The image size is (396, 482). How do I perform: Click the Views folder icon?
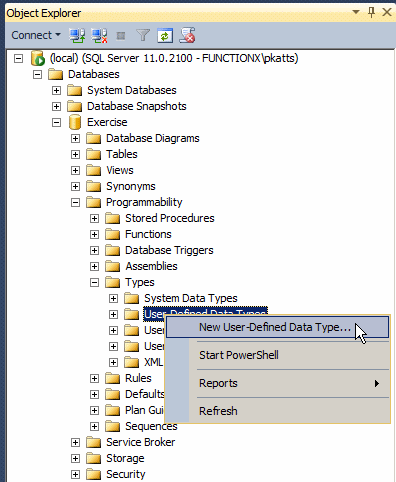[93, 170]
